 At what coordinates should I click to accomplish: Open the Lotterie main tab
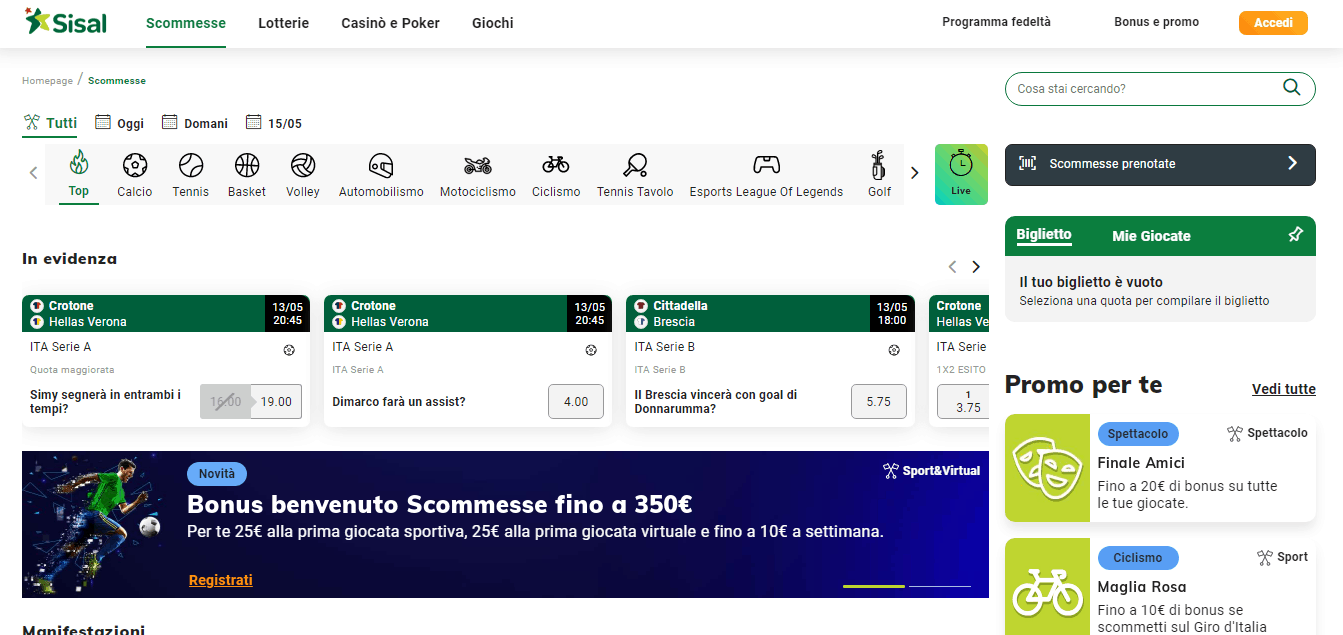pyautogui.click(x=283, y=23)
